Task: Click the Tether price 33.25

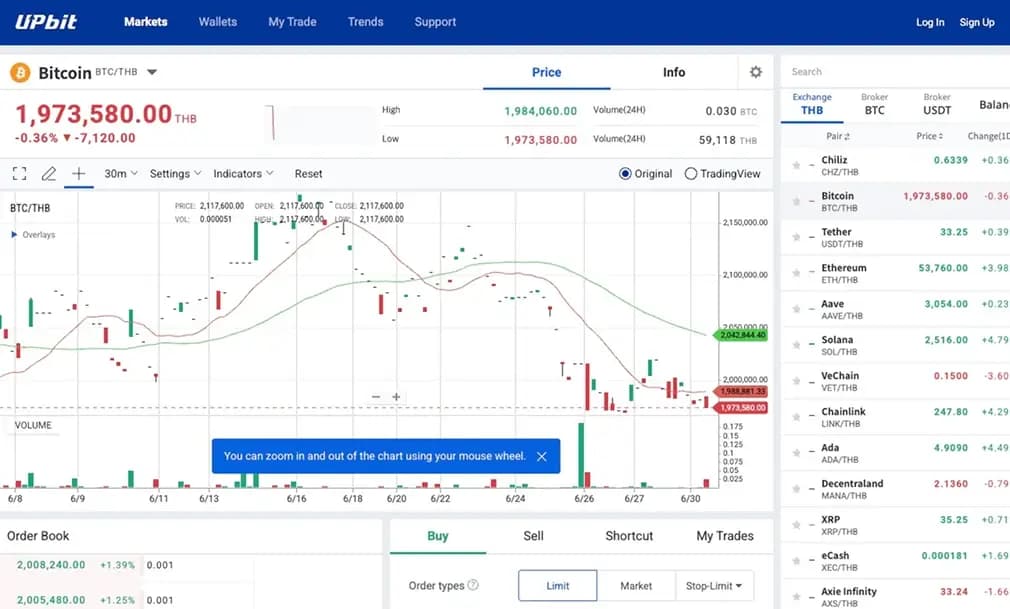Action: (x=954, y=231)
